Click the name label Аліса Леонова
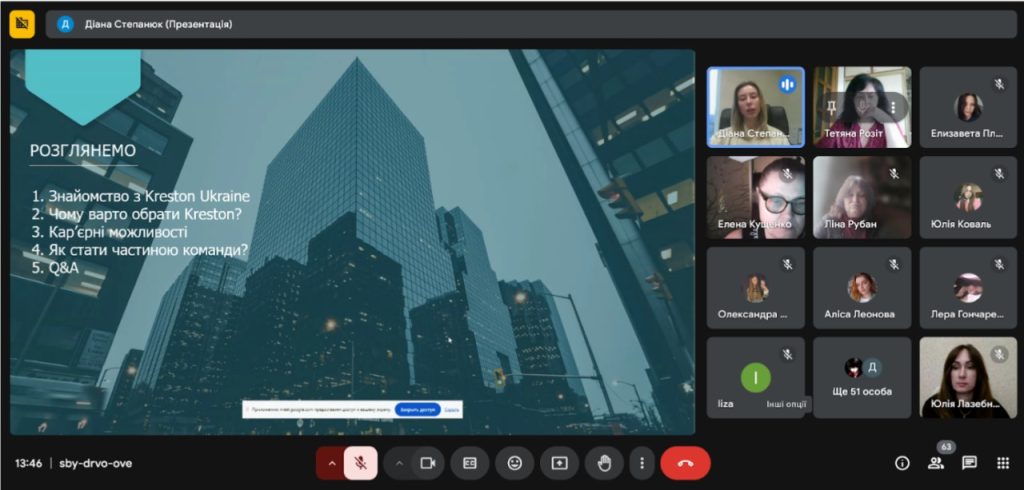Viewport: 1024px width, 490px height. pos(859,314)
